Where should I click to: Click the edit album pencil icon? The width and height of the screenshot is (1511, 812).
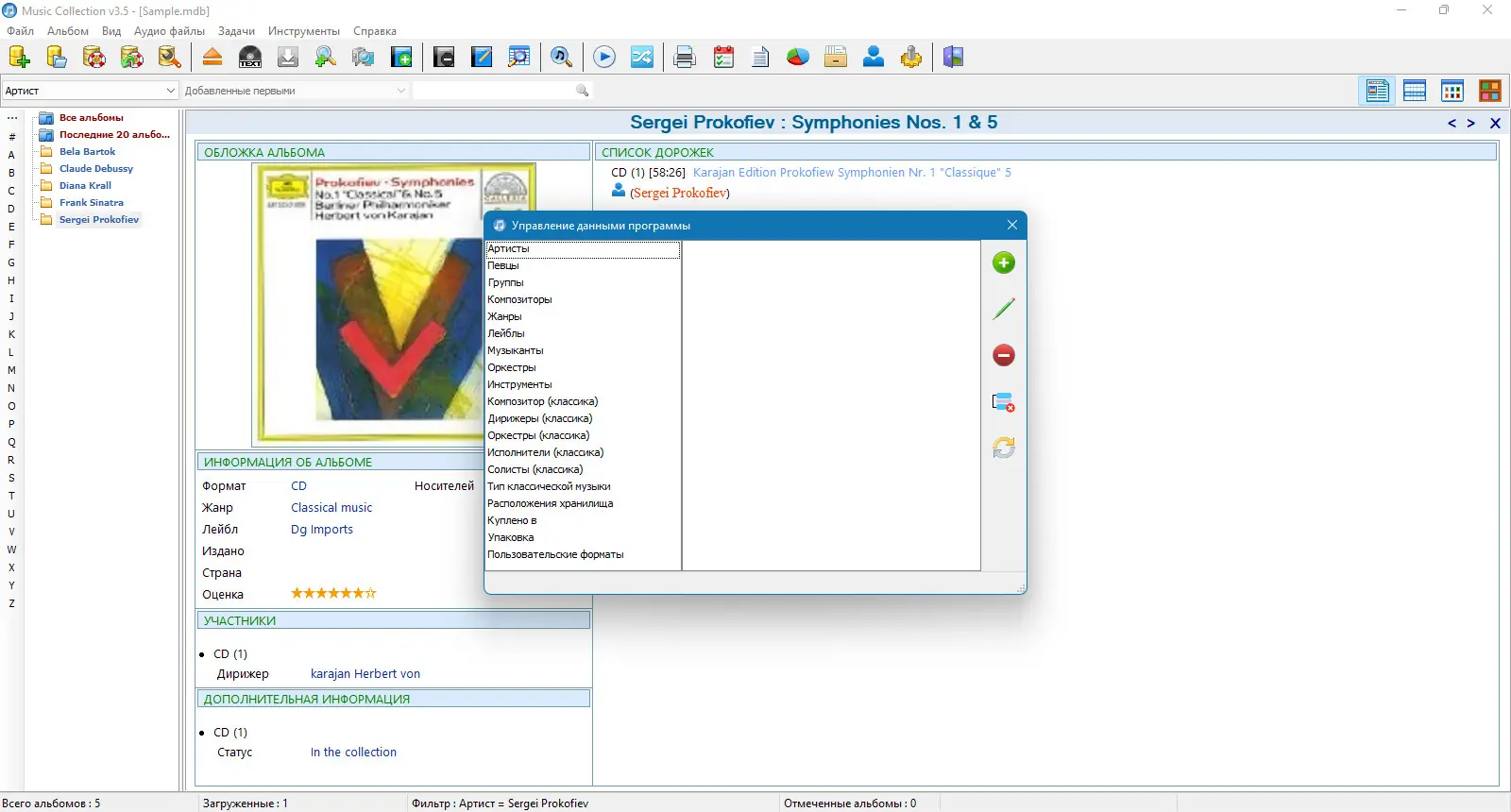click(482, 58)
